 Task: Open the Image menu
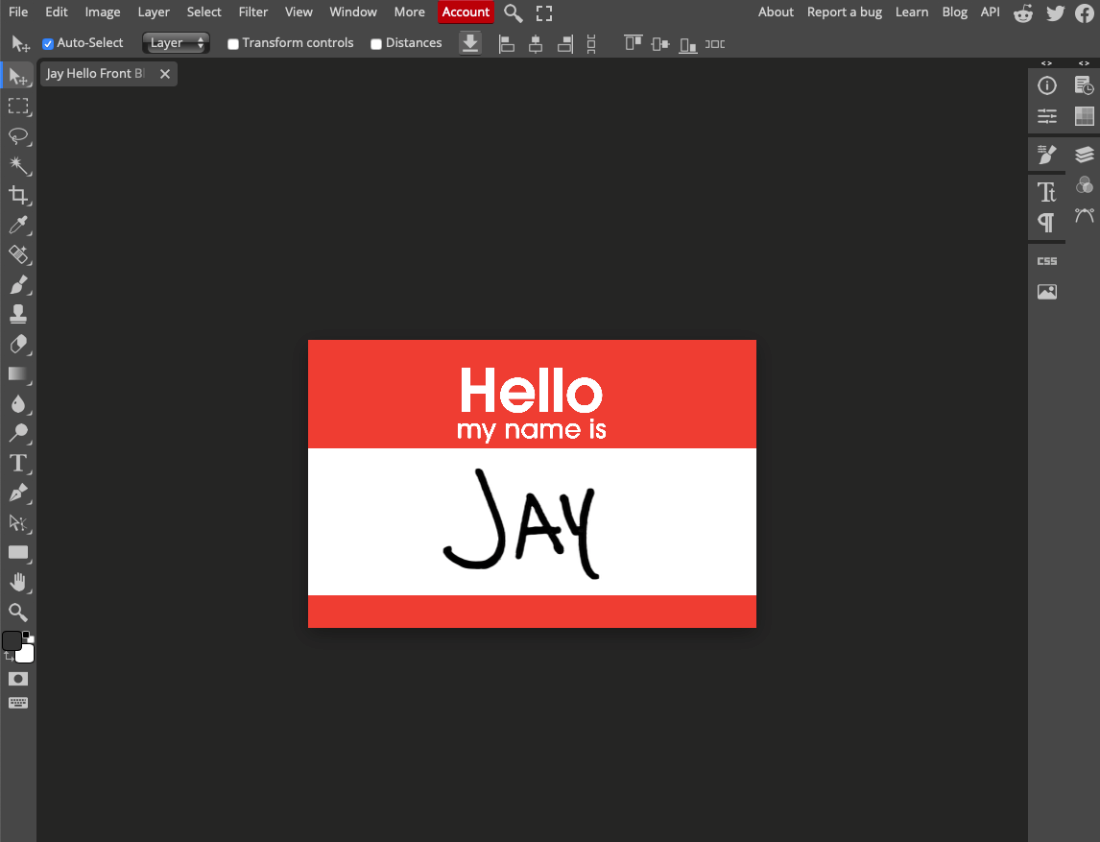(x=102, y=12)
